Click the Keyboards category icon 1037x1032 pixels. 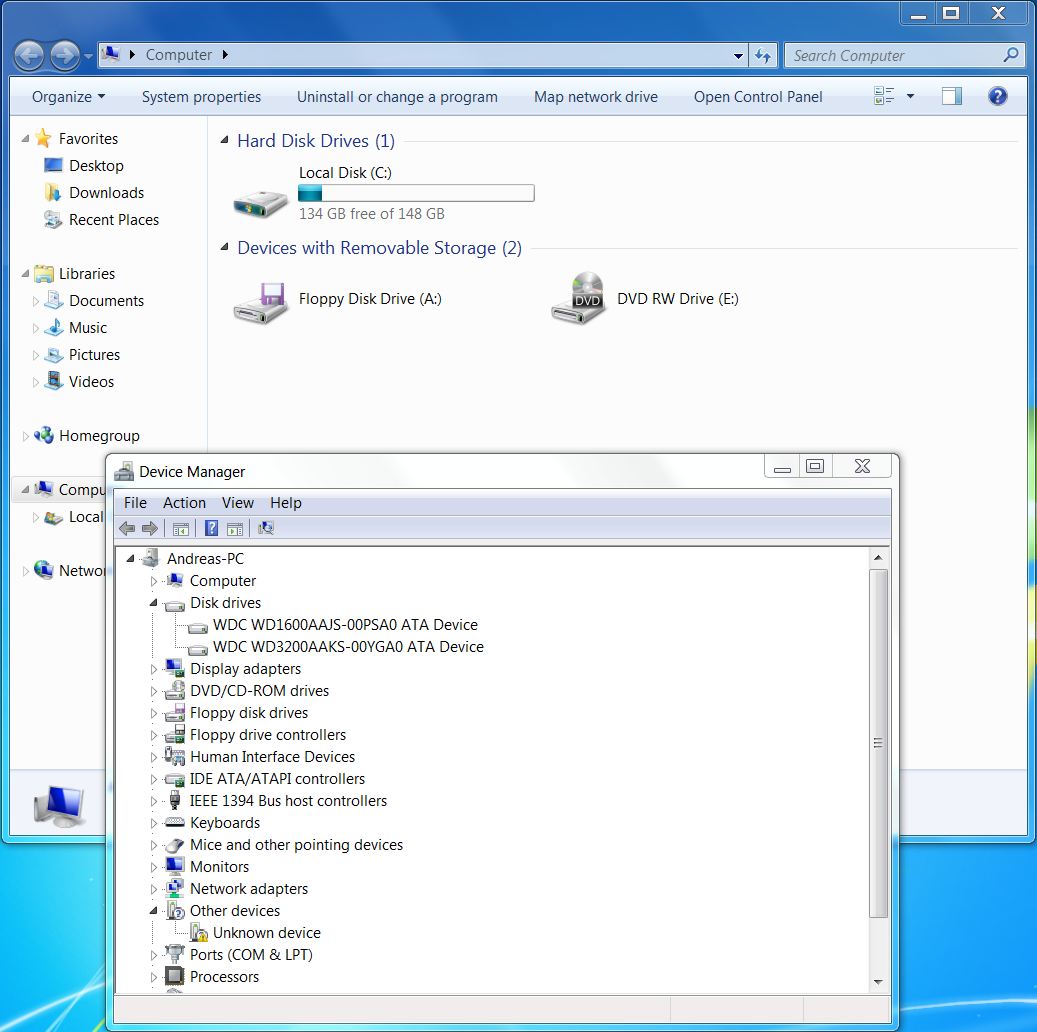(175, 822)
